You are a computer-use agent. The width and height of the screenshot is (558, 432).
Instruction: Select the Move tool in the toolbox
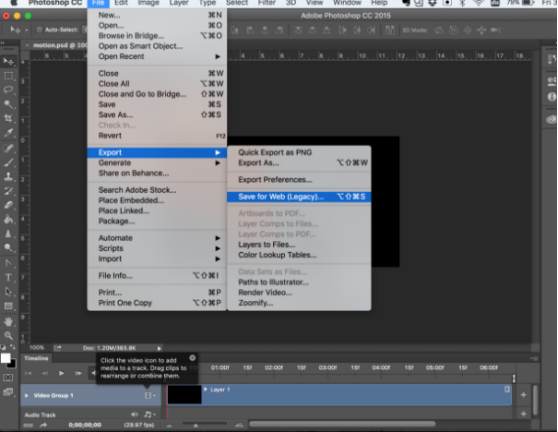coord(9,62)
